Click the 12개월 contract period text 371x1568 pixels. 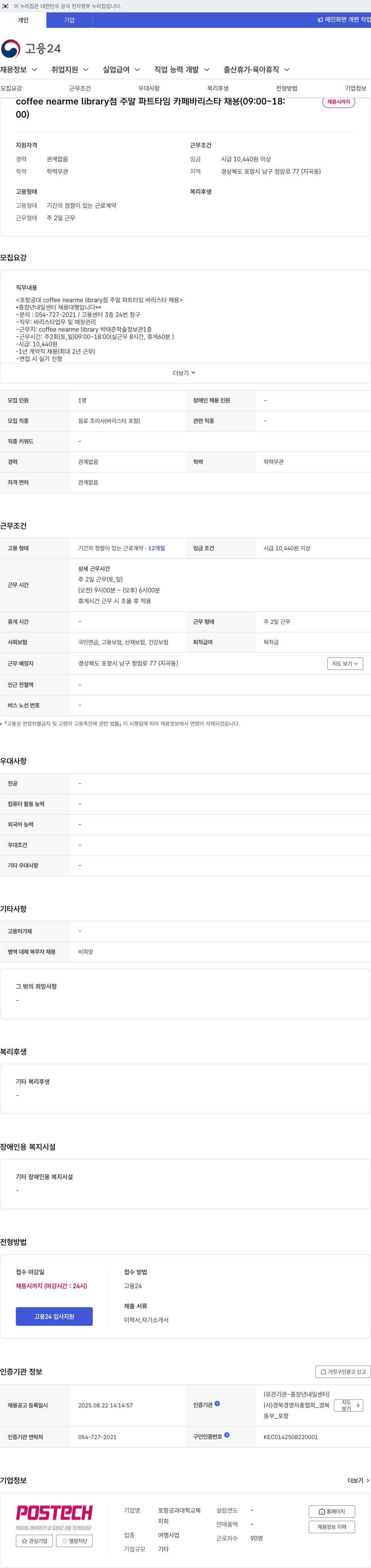tap(156, 548)
